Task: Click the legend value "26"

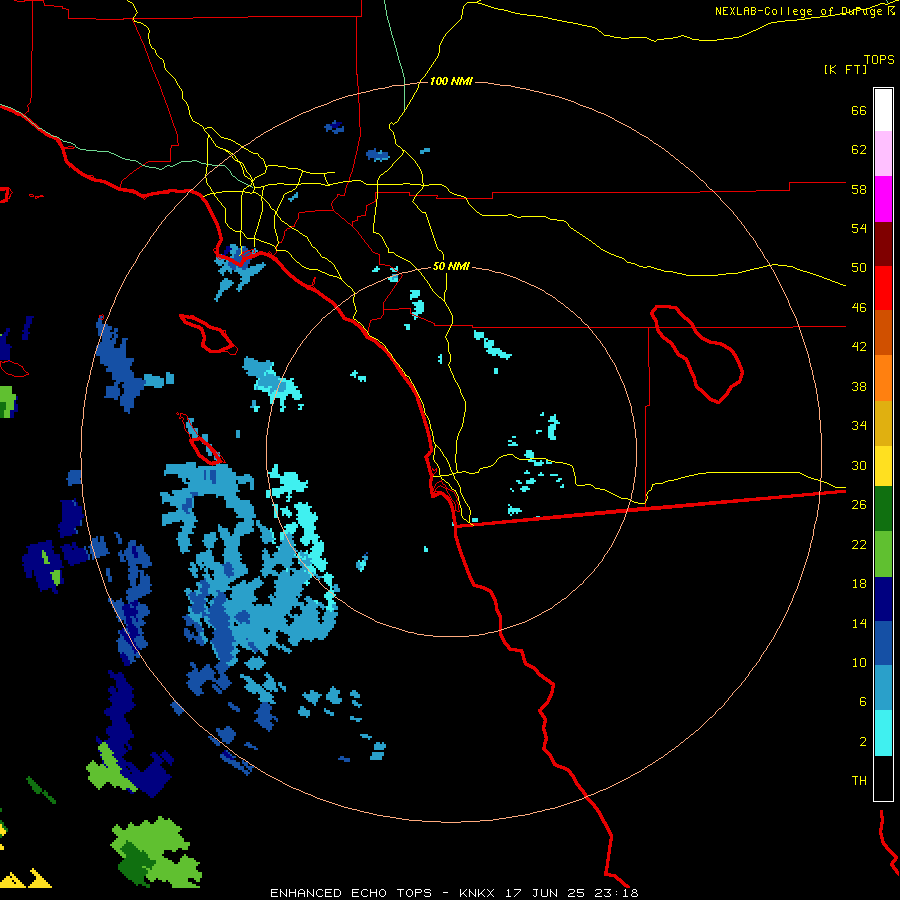Action: tap(859, 505)
